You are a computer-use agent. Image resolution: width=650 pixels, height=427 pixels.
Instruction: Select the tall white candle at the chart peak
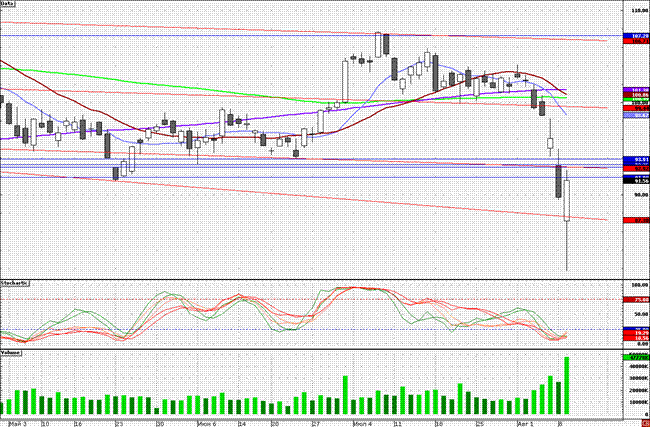[x=378, y=45]
